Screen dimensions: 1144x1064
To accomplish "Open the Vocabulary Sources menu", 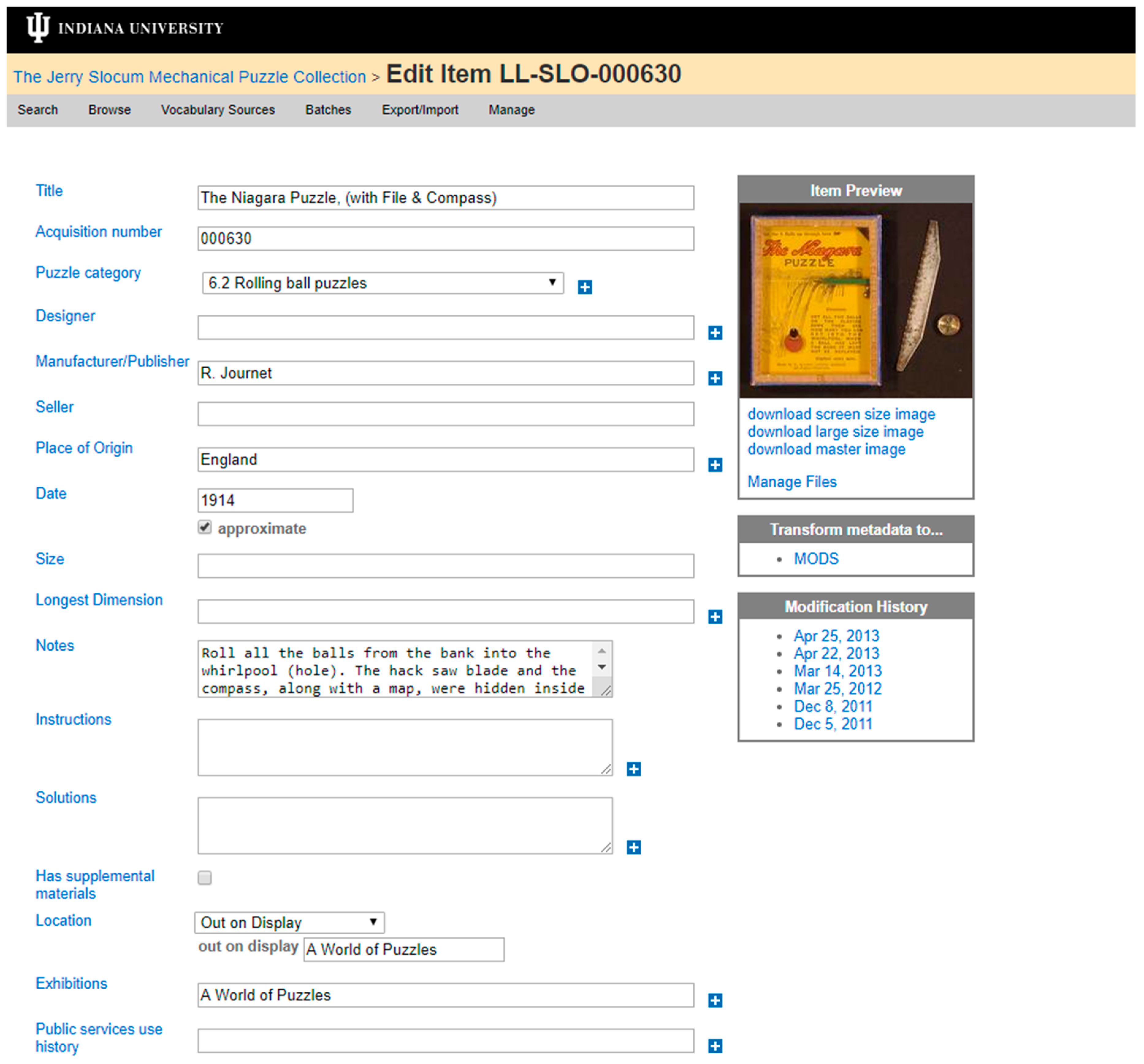I will 218,110.
